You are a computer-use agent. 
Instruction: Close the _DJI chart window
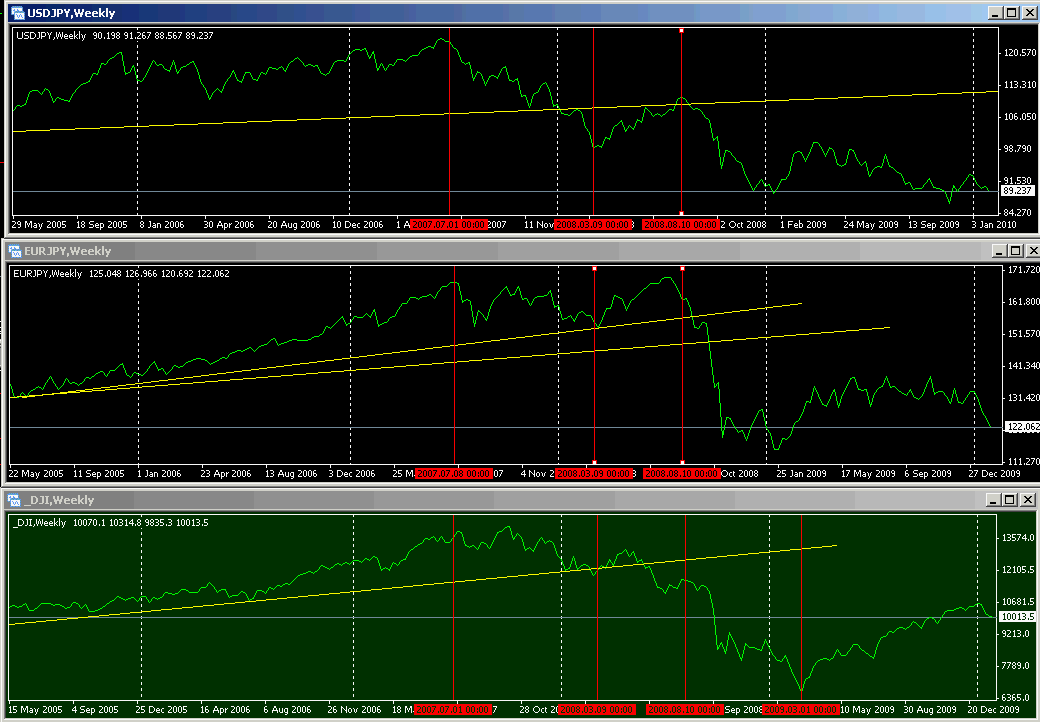coord(1028,500)
